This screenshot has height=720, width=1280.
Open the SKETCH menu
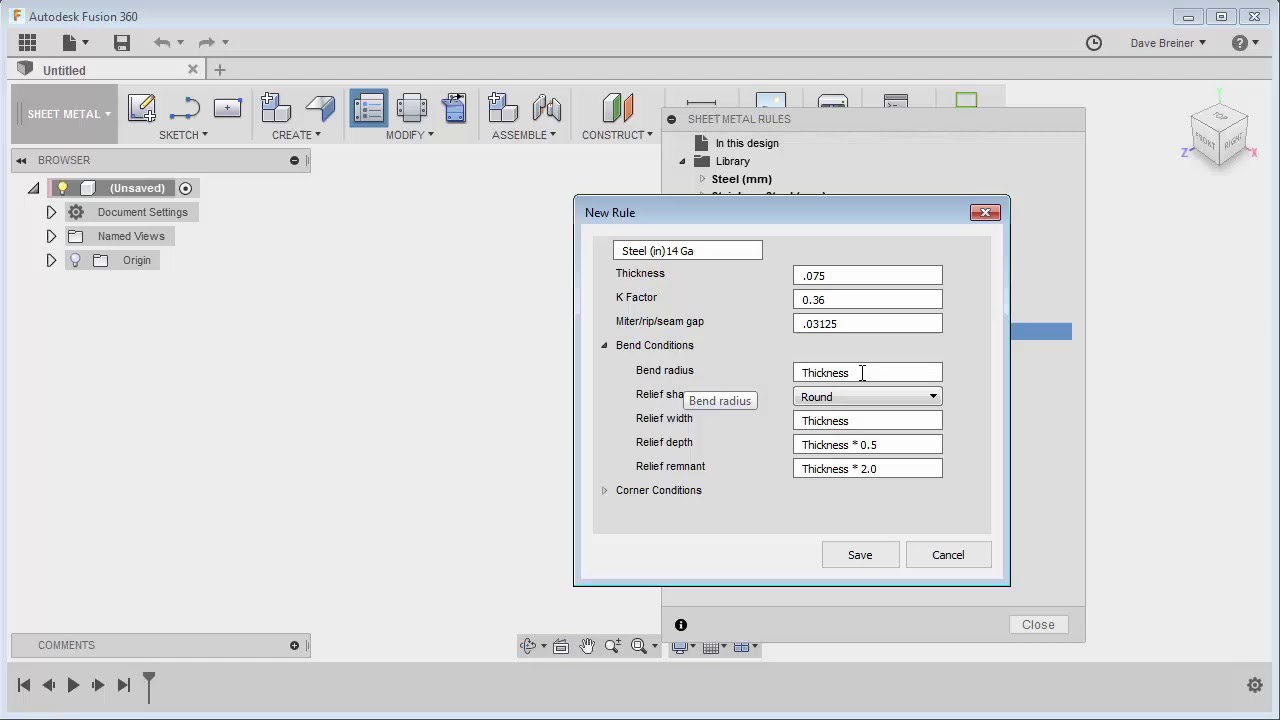(x=183, y=135)
